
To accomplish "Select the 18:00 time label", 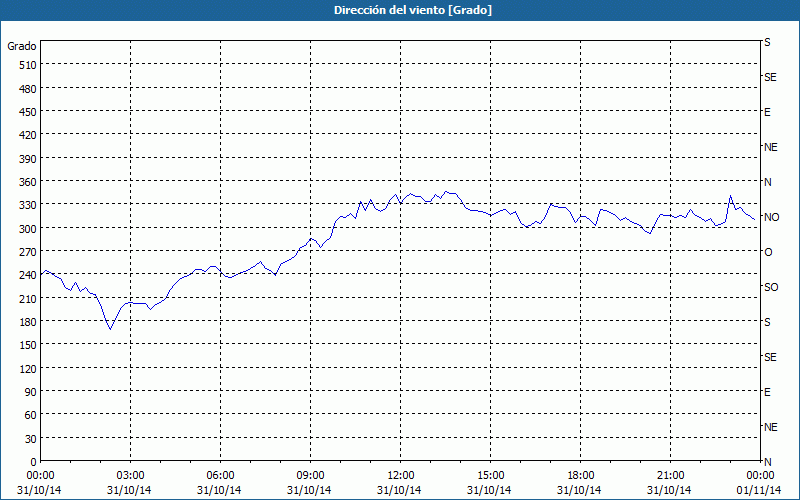I will click(581, 476).
